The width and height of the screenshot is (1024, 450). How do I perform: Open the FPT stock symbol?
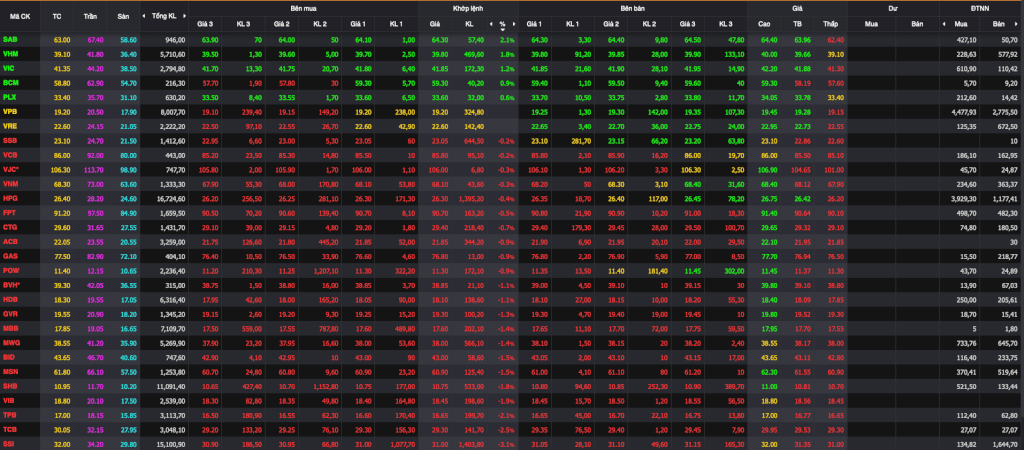click(x=9, y=212)
